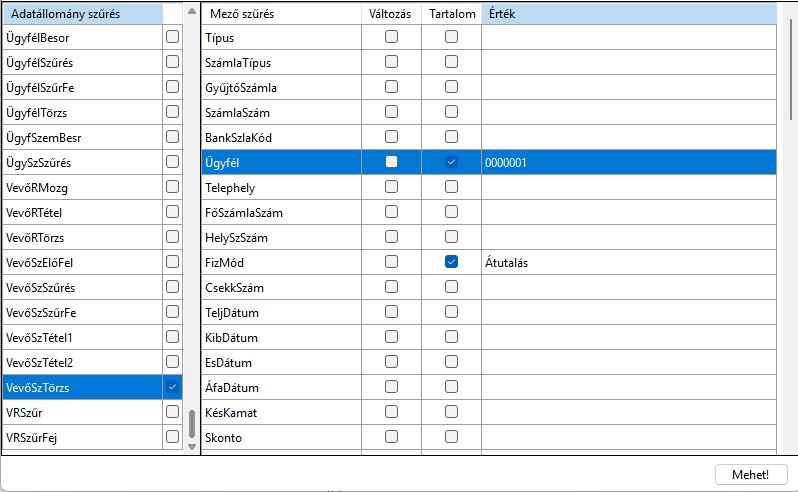The image size is (798, 492).
Task: Click the Mehet! button
Action: (x=750, y=474)
